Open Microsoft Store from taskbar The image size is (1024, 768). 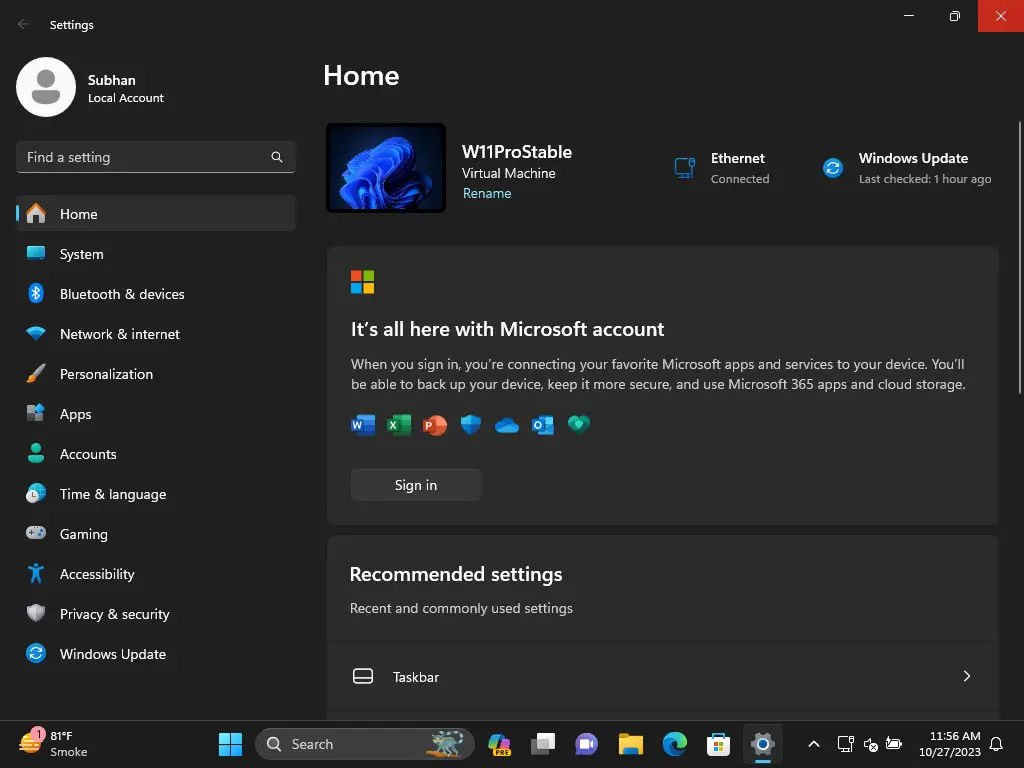[718, 744]
